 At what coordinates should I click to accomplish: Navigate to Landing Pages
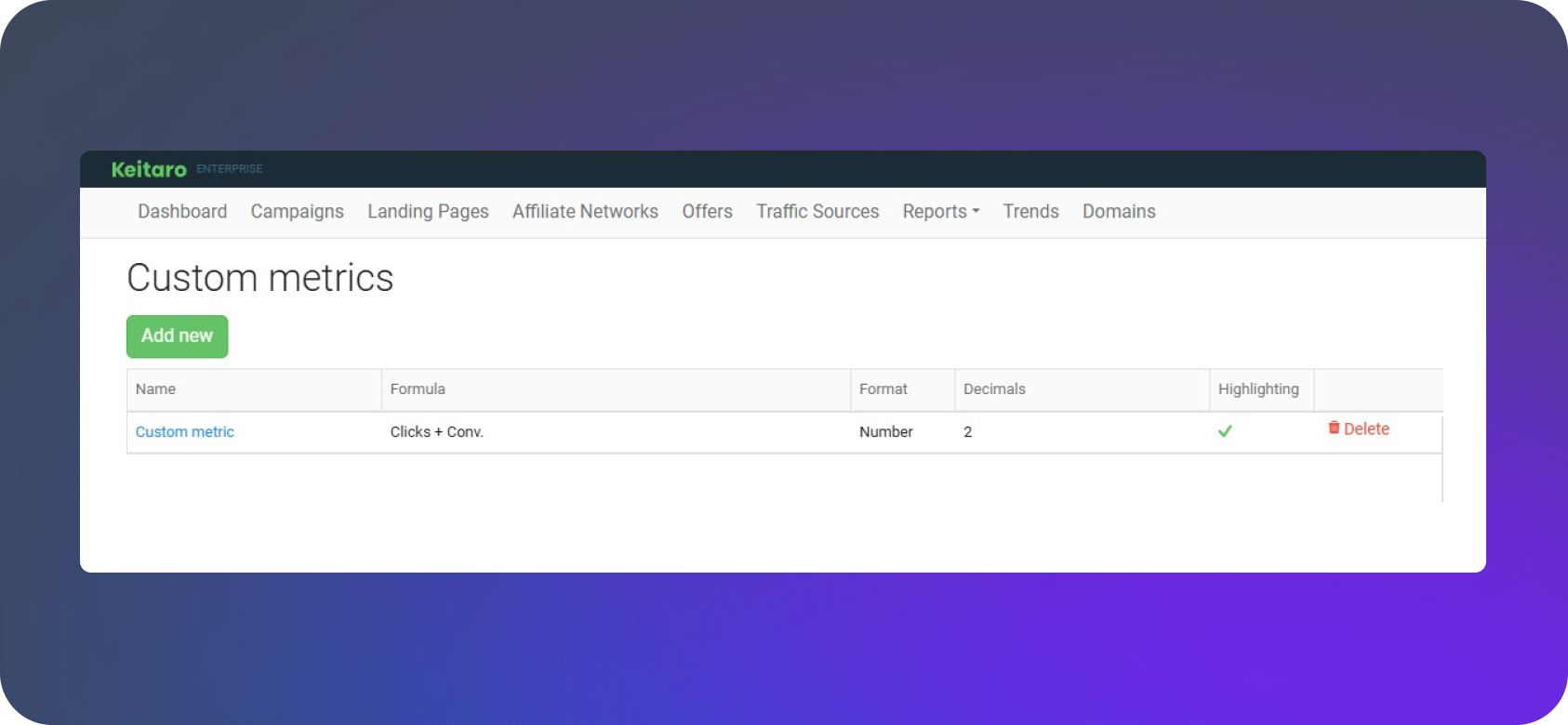[x=428, y=212]
